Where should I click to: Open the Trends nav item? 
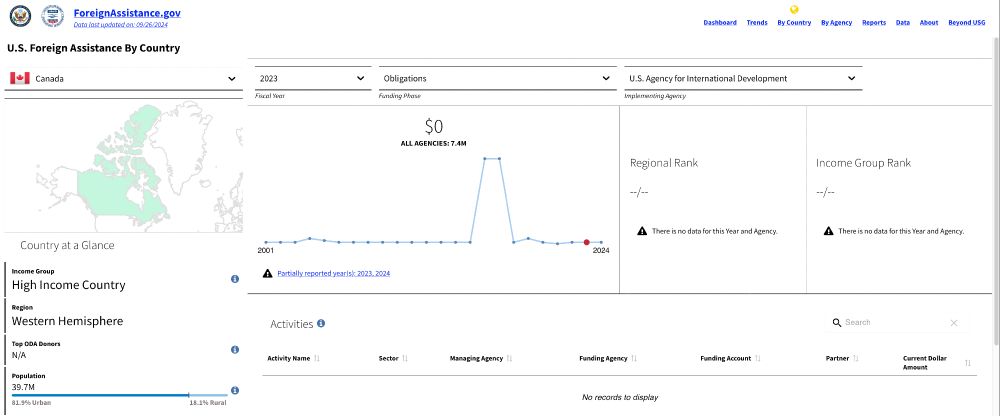[x=757, y=22]
